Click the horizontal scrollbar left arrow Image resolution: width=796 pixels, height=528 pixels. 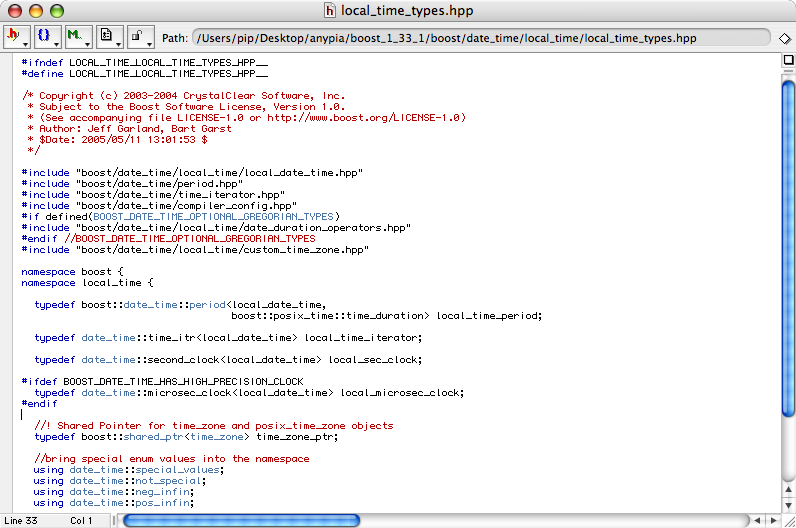[x=757, y=520]
